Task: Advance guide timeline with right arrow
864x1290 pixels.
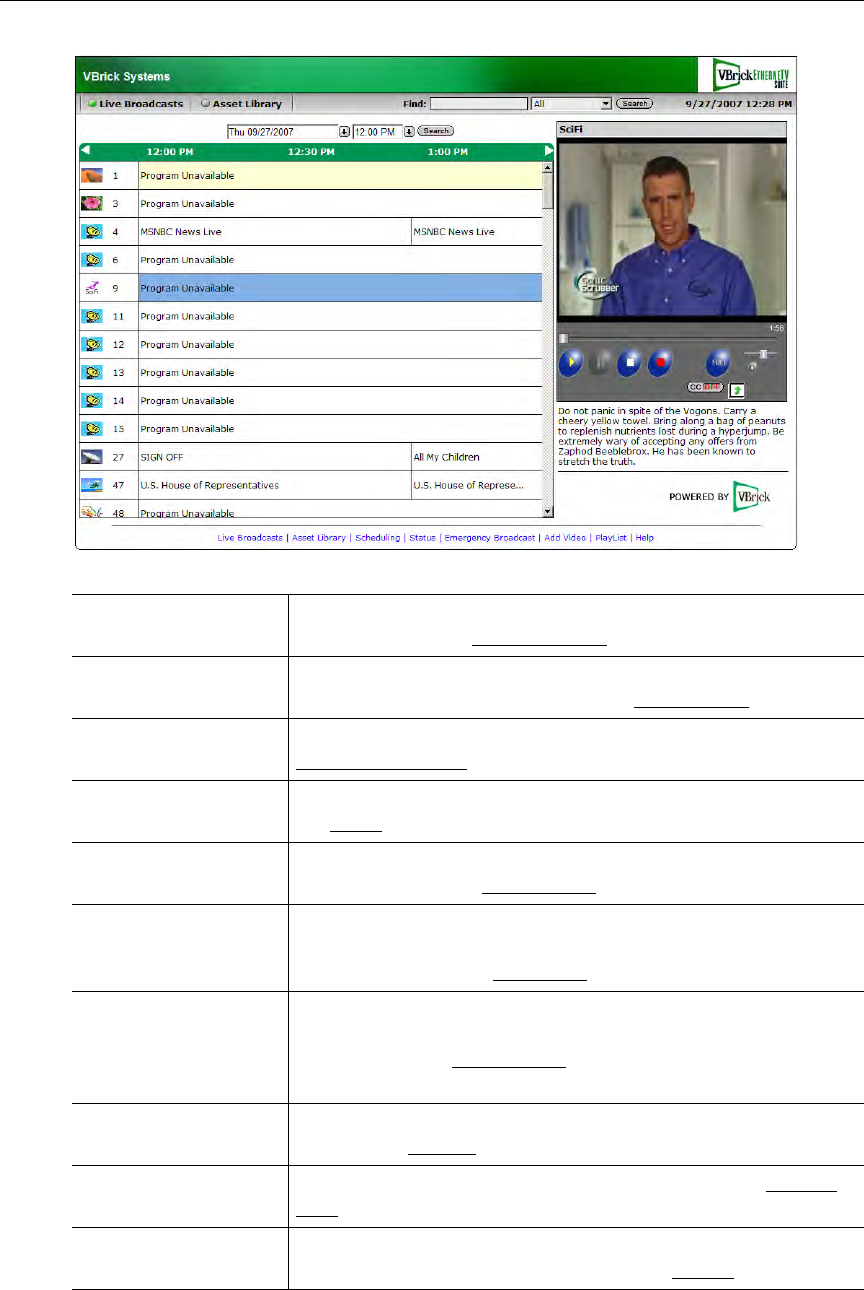Action: (548, 151)
